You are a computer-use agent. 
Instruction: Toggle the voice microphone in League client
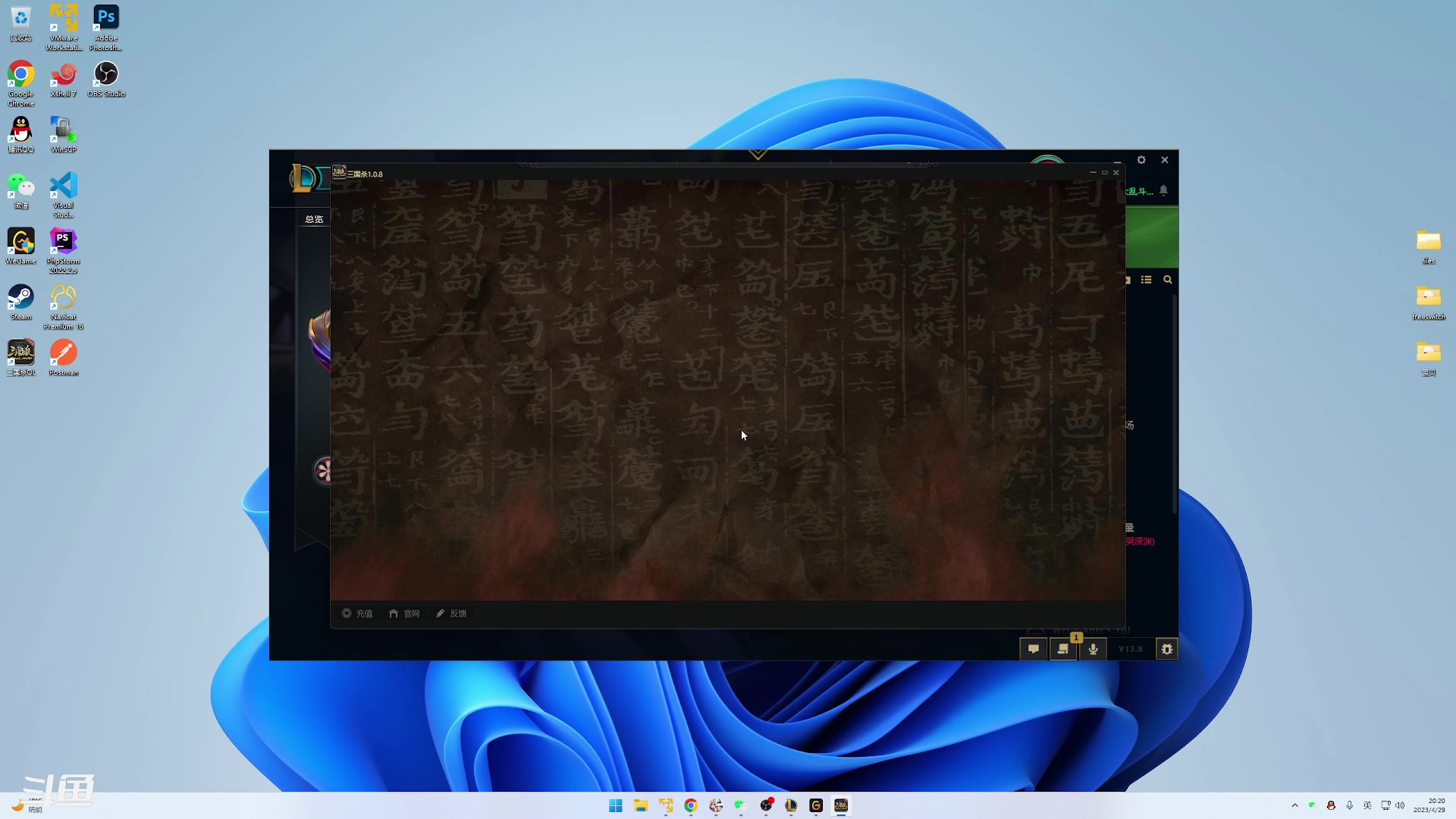pos(1093,649)
